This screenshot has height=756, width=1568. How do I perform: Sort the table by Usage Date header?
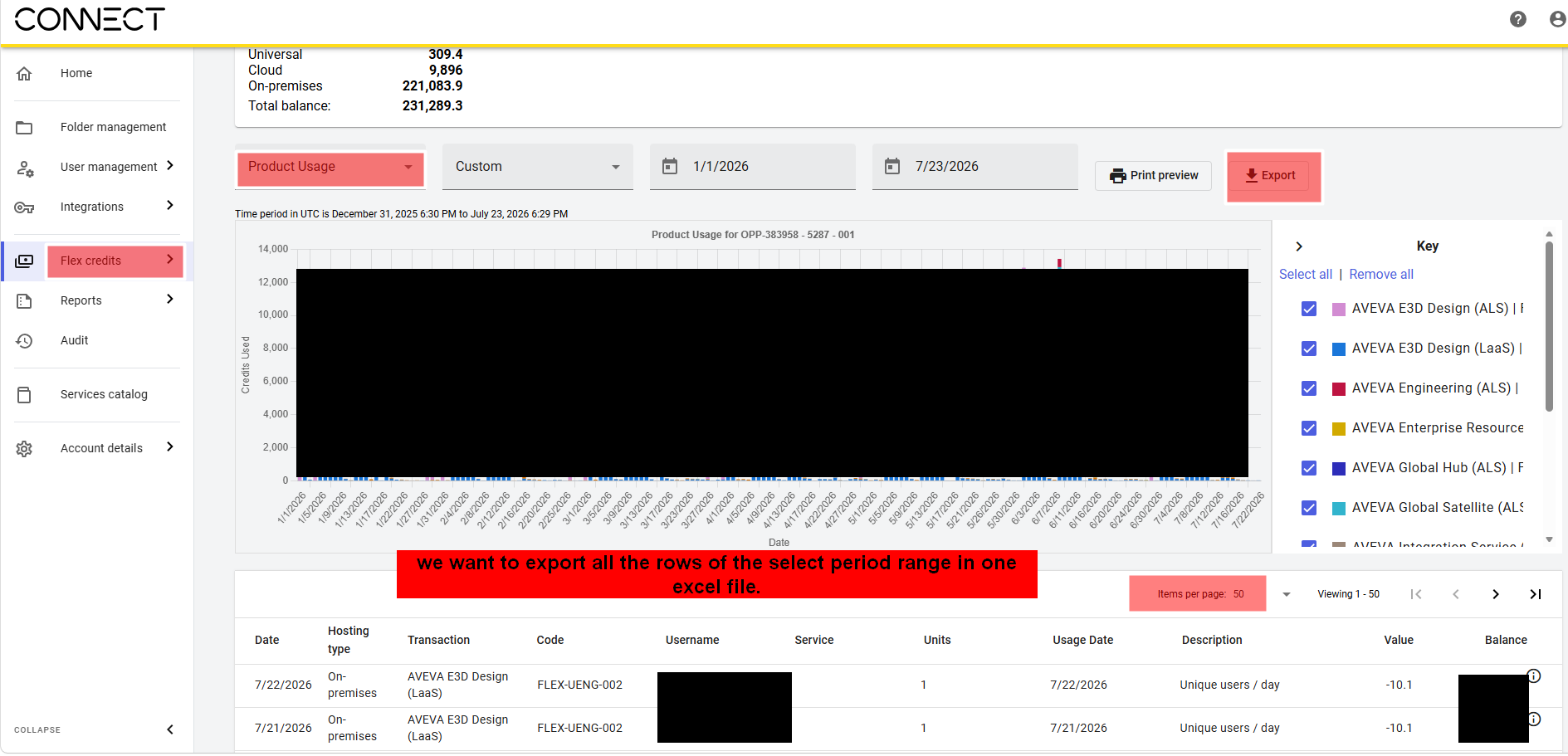[x=1082, y=641]
